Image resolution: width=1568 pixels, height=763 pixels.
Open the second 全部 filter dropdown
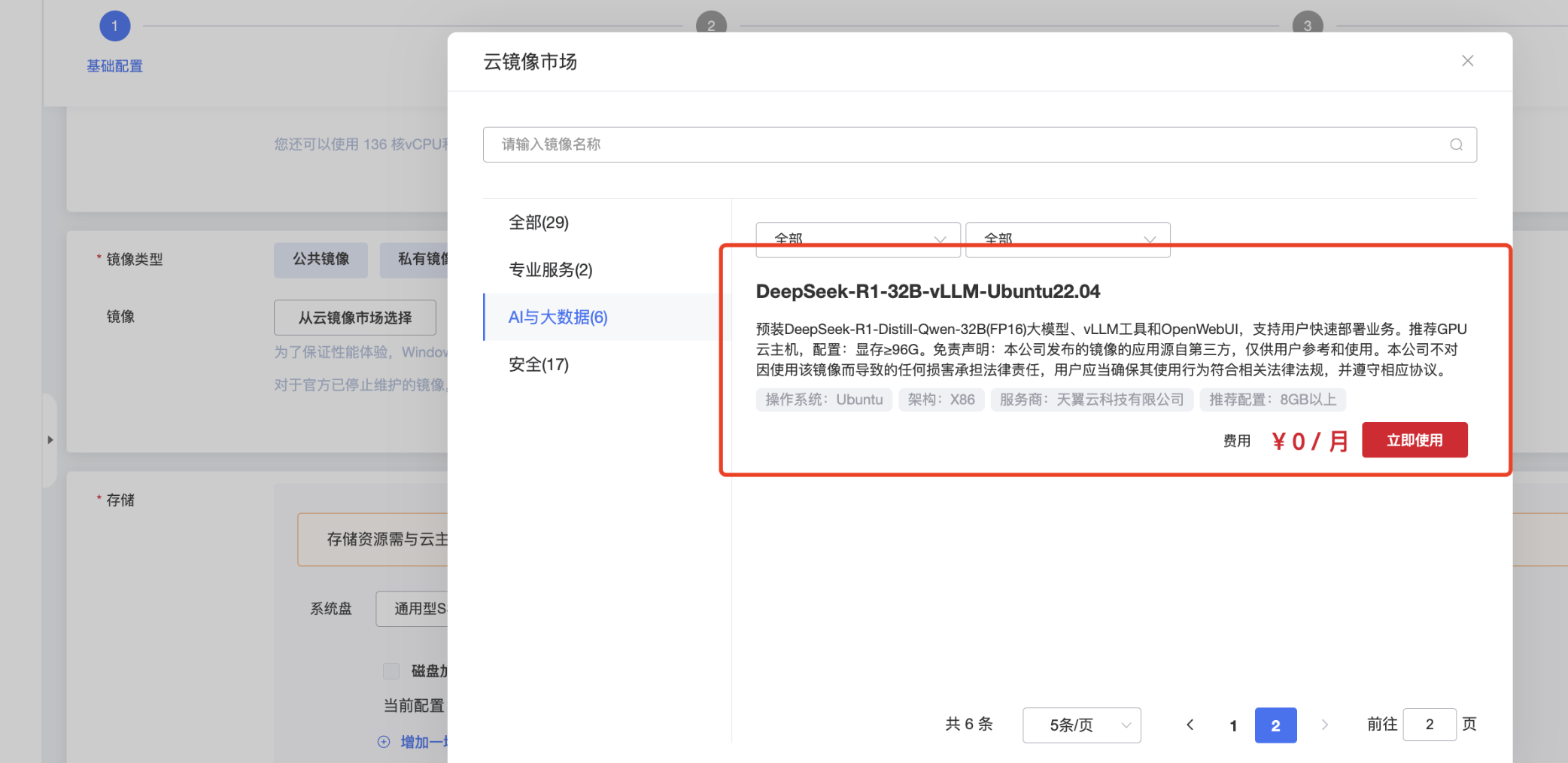1068,239
